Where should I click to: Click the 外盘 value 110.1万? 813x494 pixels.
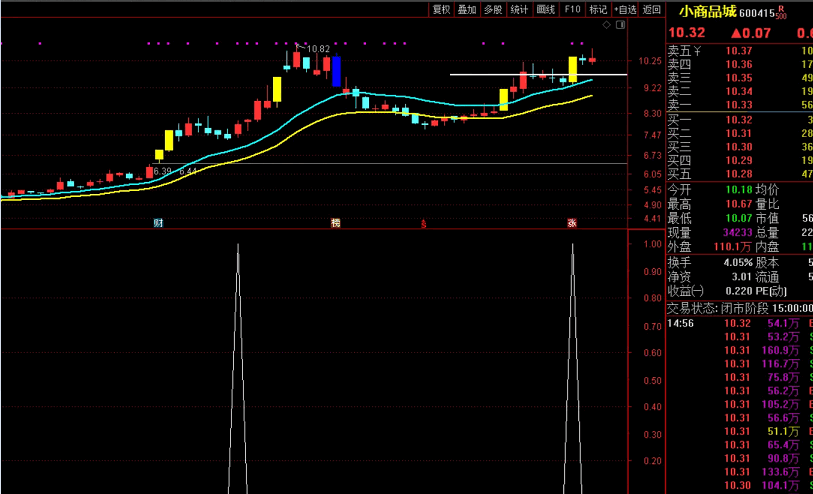coord(733,247)
